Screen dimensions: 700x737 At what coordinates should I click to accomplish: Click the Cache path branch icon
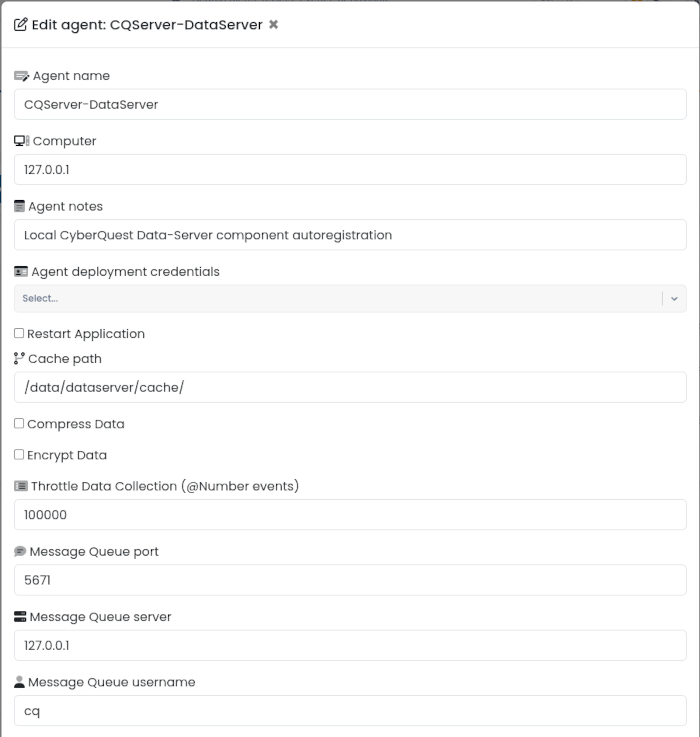click(x=19, y=359)
